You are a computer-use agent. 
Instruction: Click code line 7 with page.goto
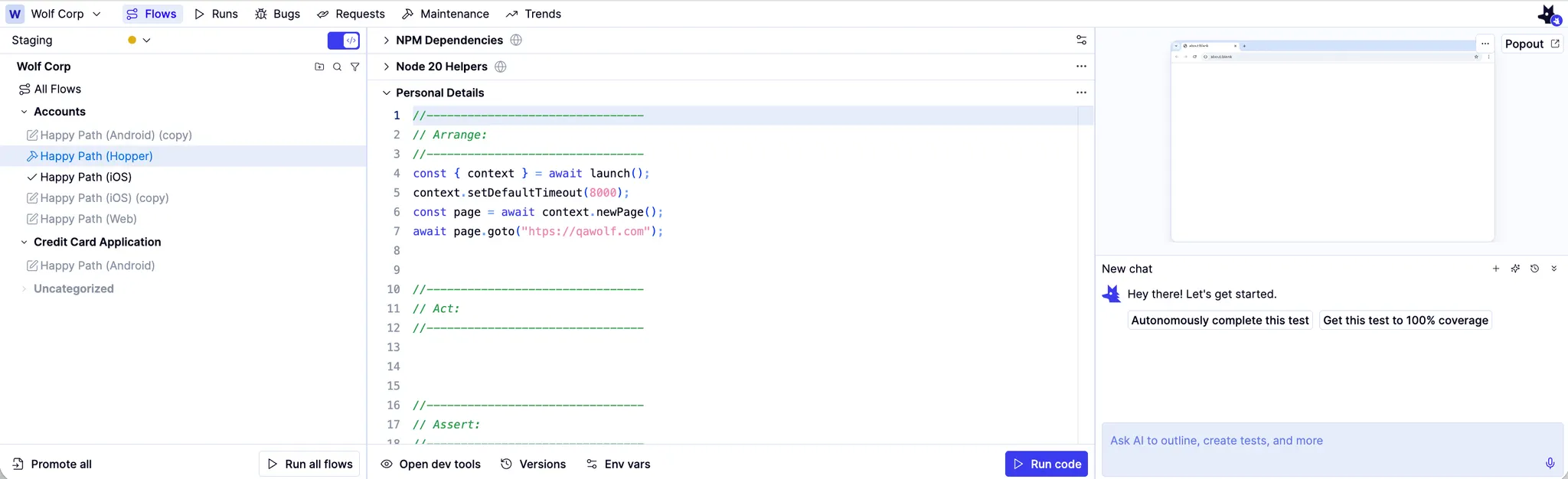click(538, 231)
